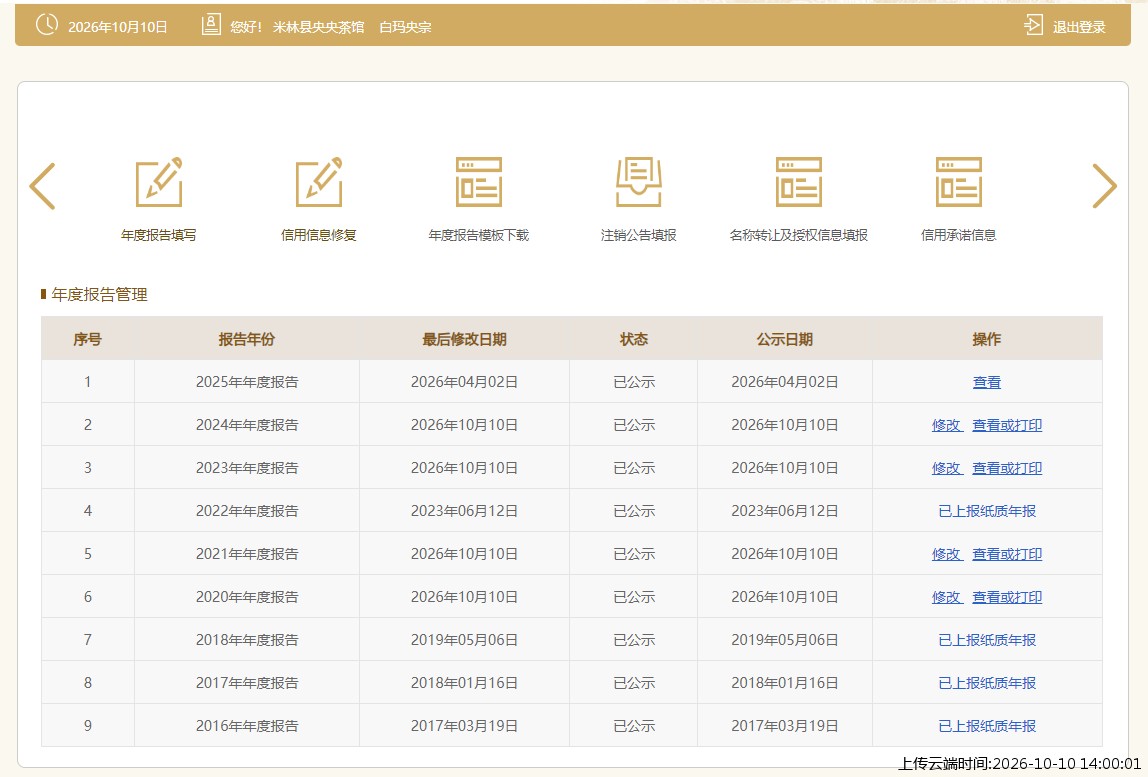The image size is (1148, 777).
Task: Open 查看或打印 for 2021年年度报告
Action: pyautogui.click(x=1007, y=554)
